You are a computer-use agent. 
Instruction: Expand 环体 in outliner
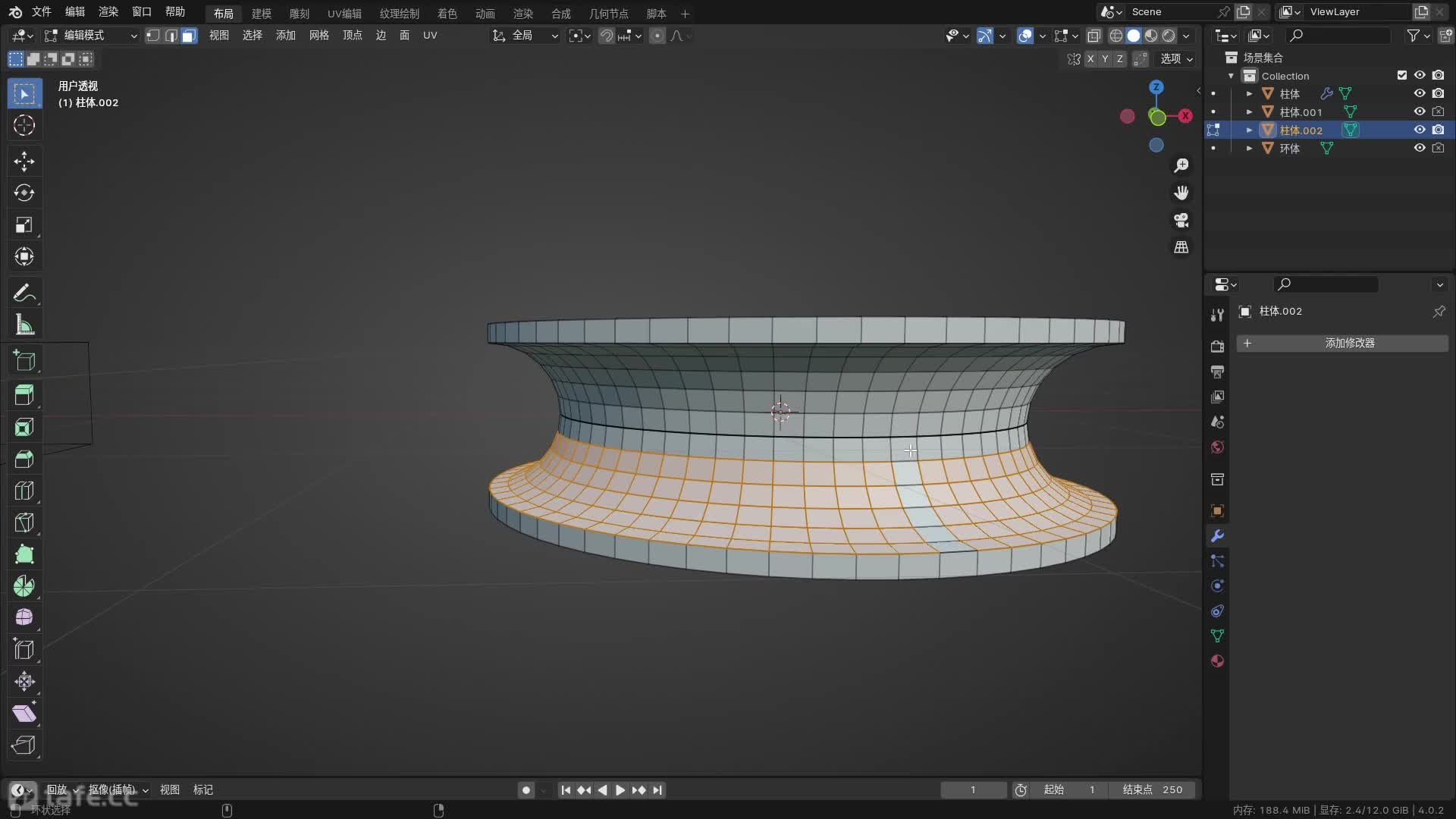tap(1249, 149)
